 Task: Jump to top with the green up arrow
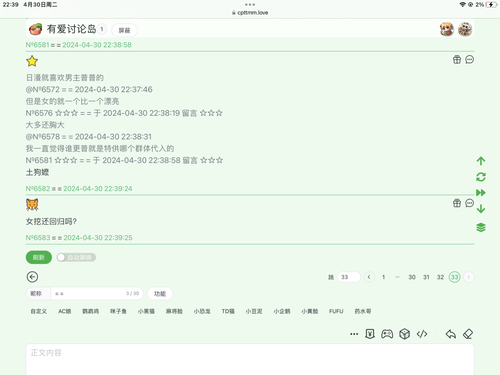[x=481, y=161]
